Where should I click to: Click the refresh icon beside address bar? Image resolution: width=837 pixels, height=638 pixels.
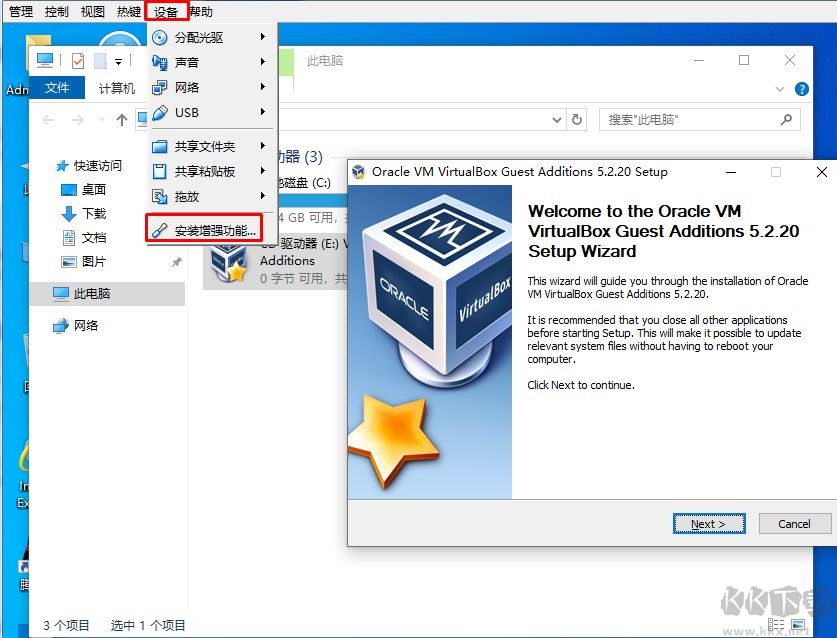pyautogui.click(x=578, y=120)
